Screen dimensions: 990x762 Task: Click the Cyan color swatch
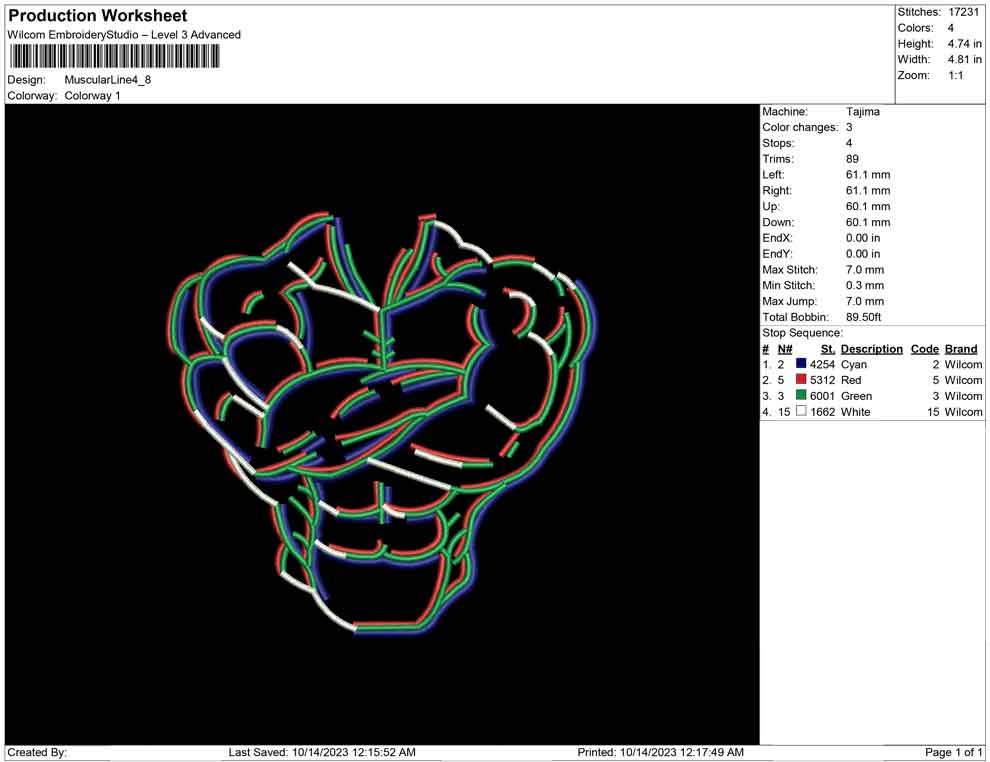801,364
